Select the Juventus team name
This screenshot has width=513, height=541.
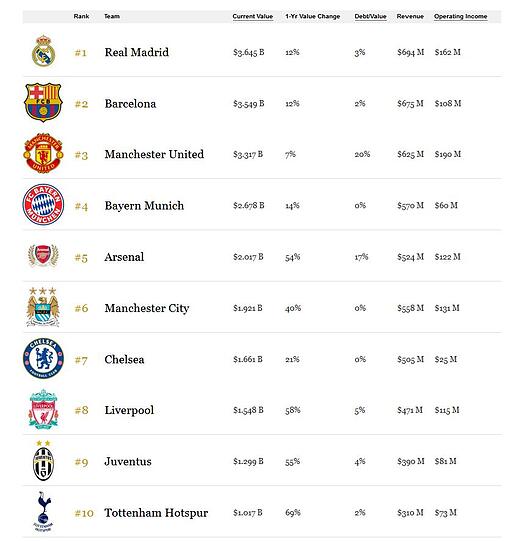tap(128, 461)
